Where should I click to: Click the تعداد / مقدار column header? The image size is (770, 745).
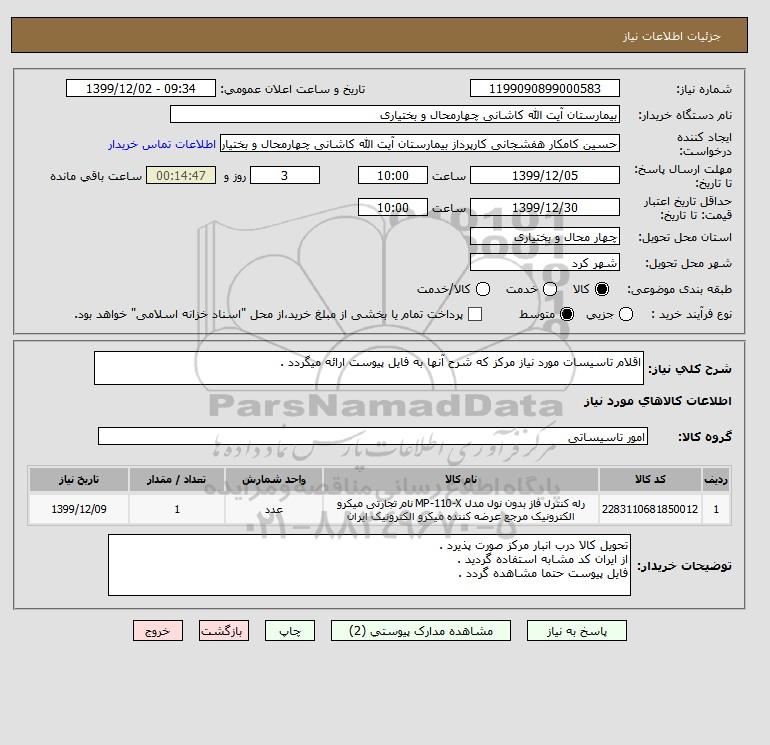(x=177, y=479)
